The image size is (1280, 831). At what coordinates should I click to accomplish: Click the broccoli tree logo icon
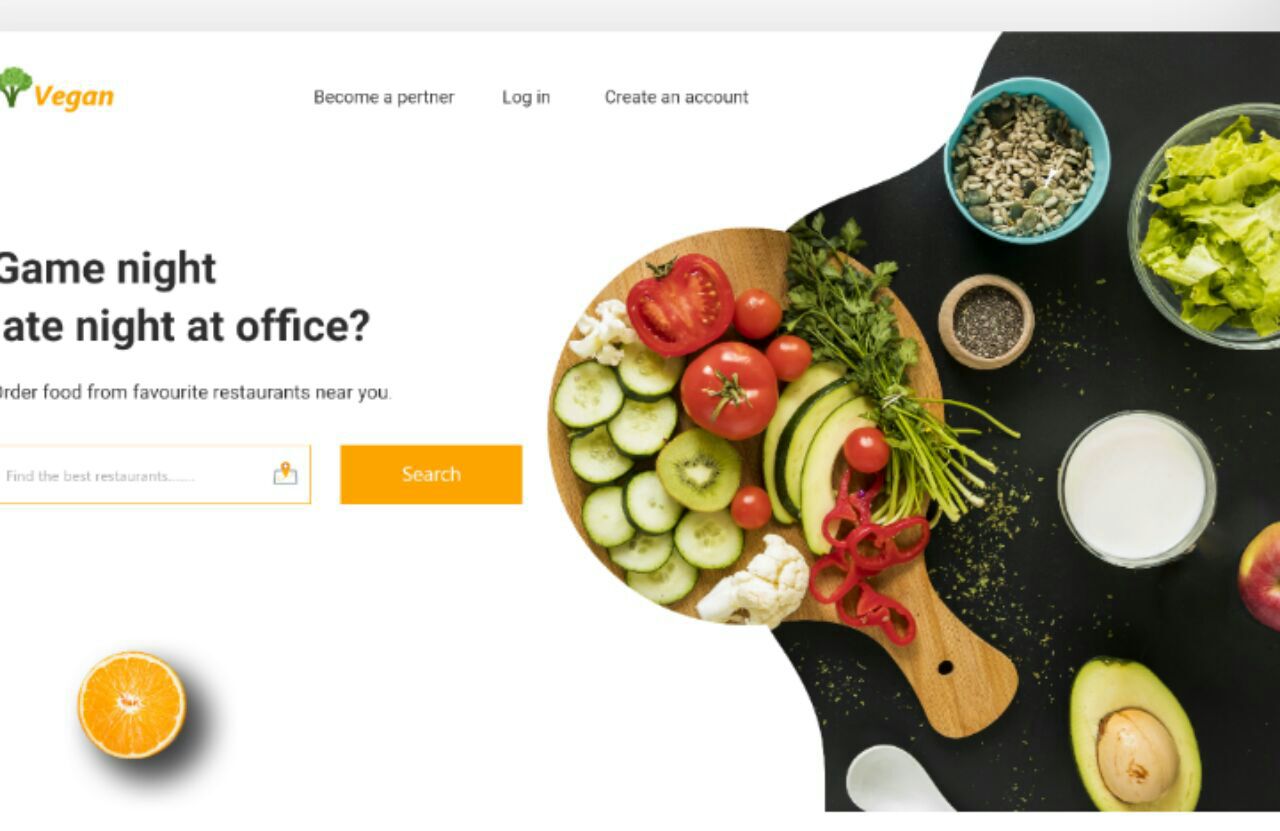coord(15,87)
